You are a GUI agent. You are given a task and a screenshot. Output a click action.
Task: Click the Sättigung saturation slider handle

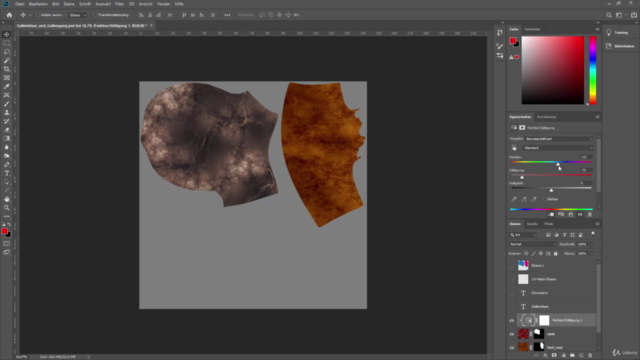click(x=522, y=177)
